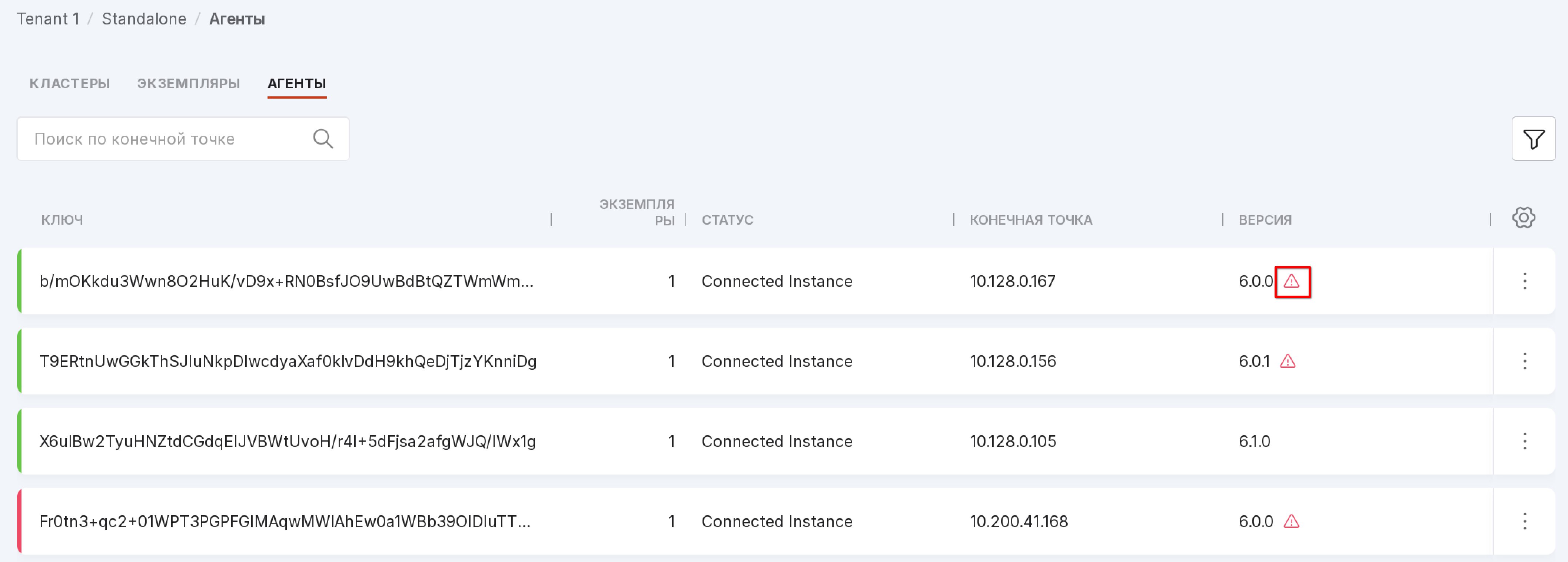Click the search magnifier icon
The image size is (1568, 562).
click(x=323, y=139)
